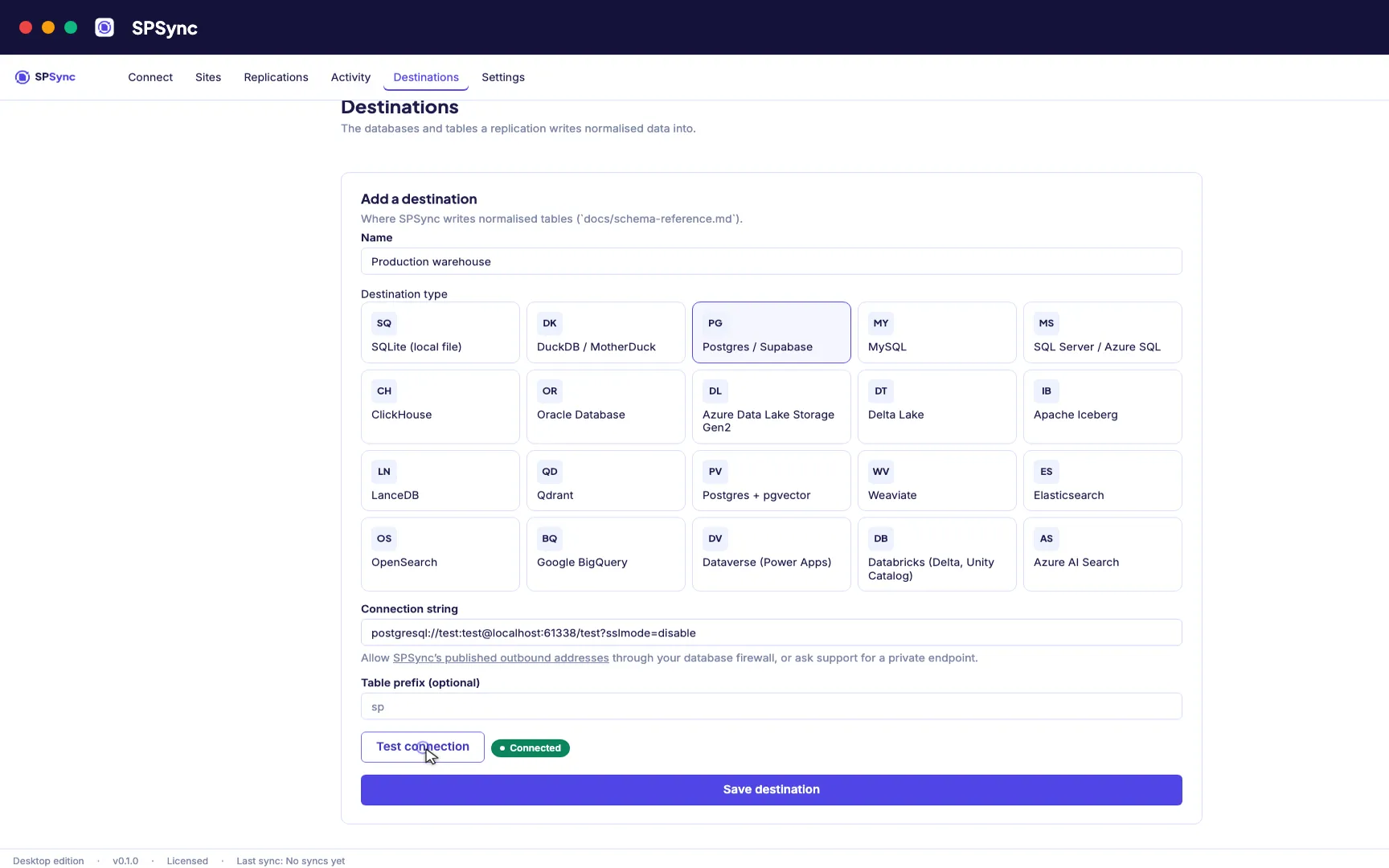This screenshot has height=868, width=1389.
Task: Click the Test connection button
Action: (x=423, y=747)
